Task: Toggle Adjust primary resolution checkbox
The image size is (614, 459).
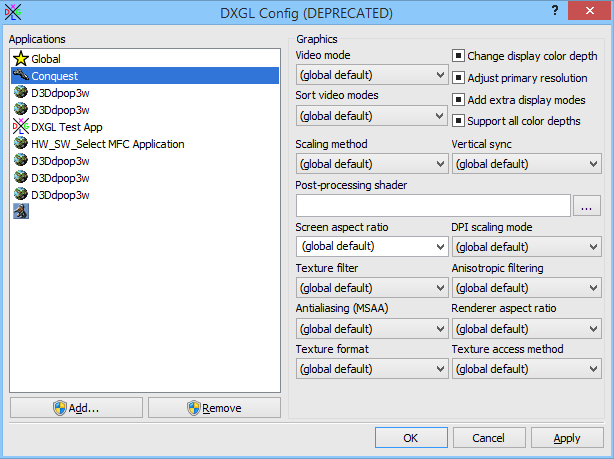Action: pos(458,78)
